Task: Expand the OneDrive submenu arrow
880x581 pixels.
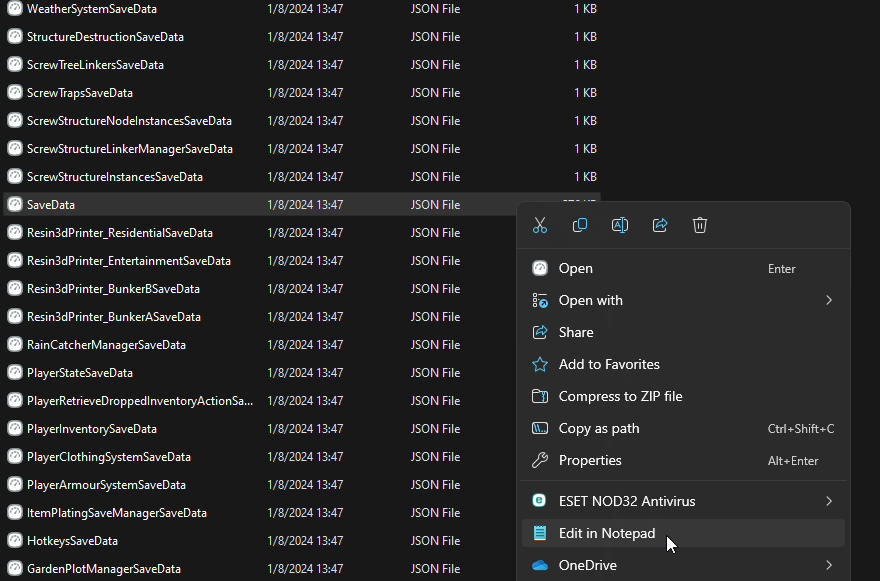Action: (829, 565)
